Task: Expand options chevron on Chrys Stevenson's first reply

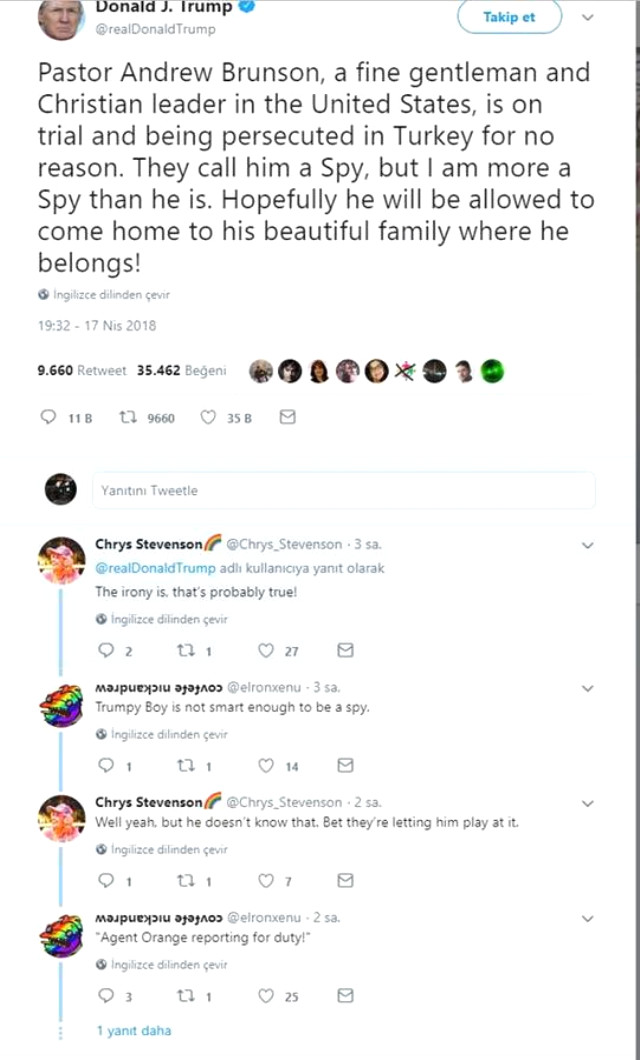Action: click(x=588, y=545)
